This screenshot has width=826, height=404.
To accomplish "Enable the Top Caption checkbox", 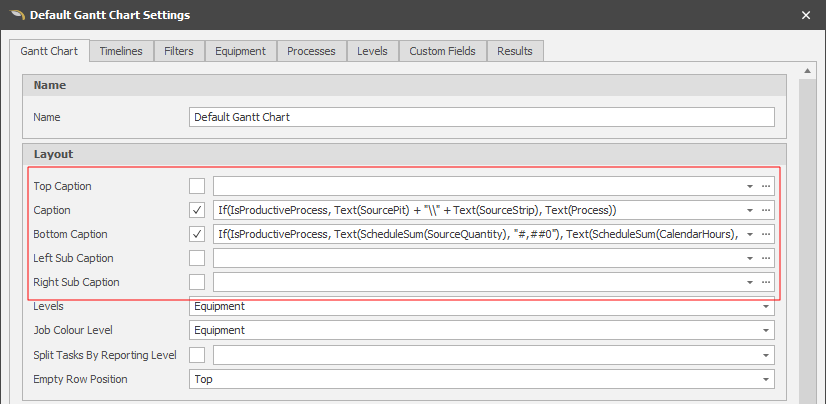I will [197, 186].
